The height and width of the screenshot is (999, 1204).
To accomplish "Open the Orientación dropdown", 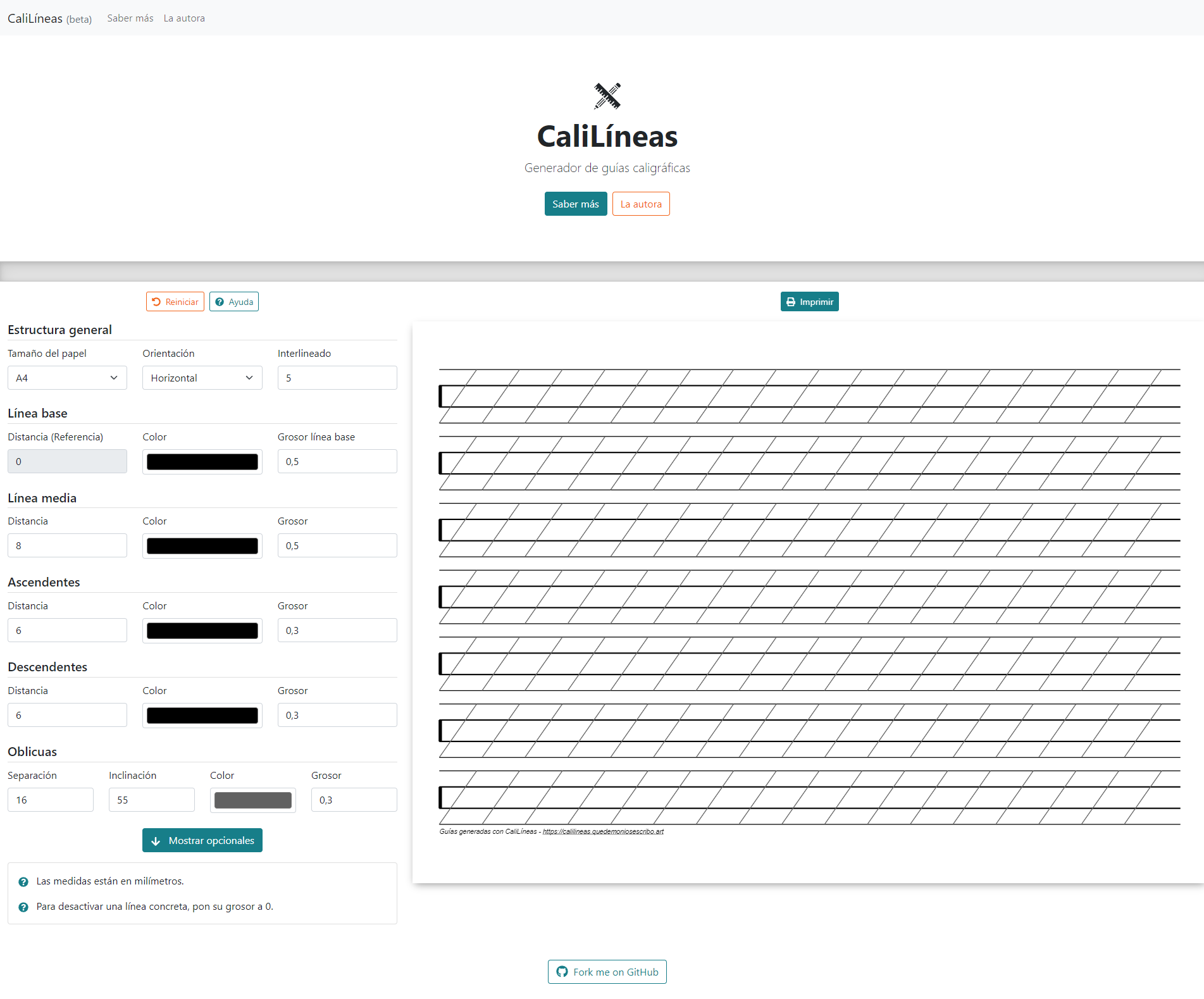I will pos(202,378).
